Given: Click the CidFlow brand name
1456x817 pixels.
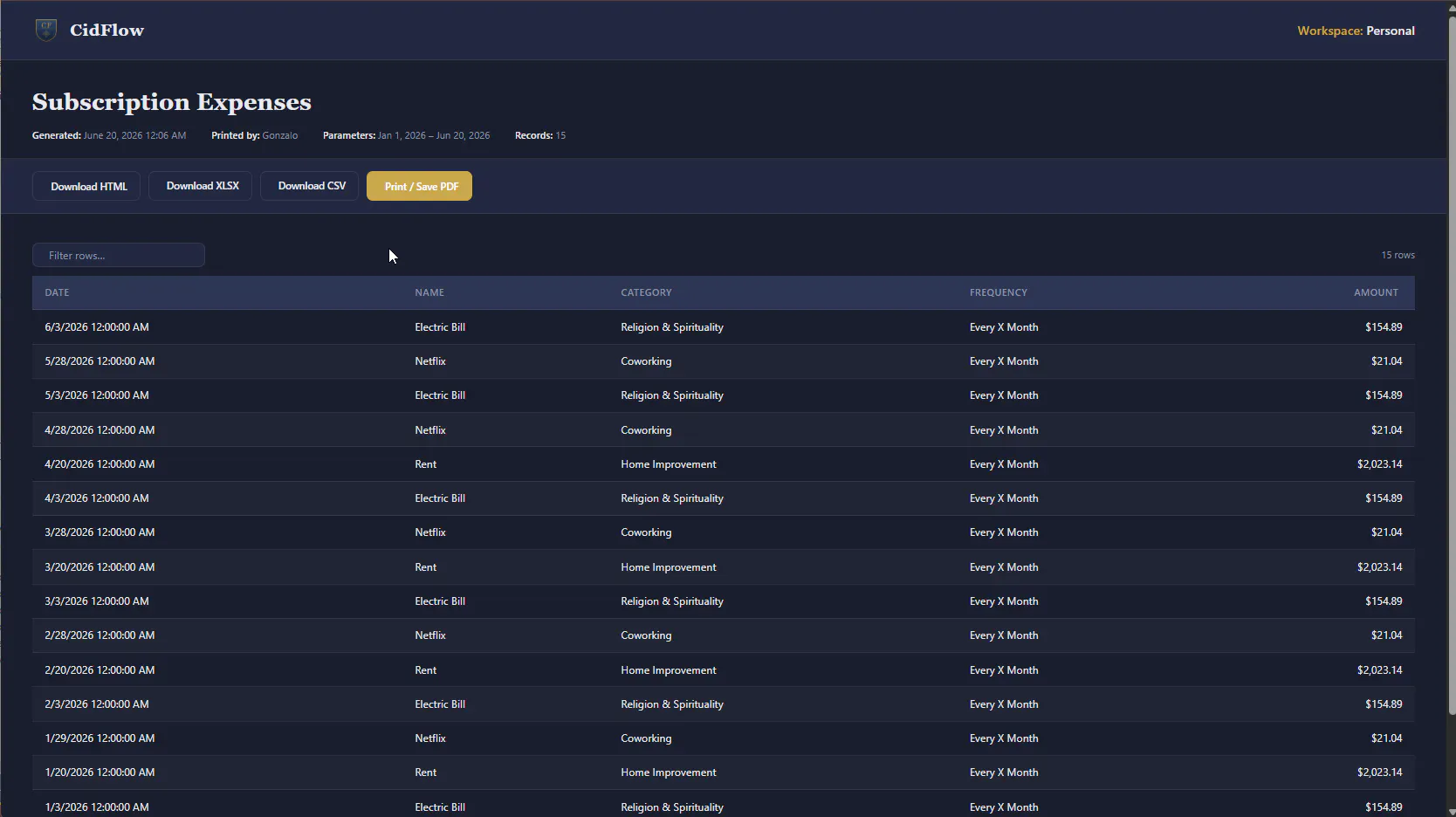Looking at the screenshot, I should pos(106,30).
